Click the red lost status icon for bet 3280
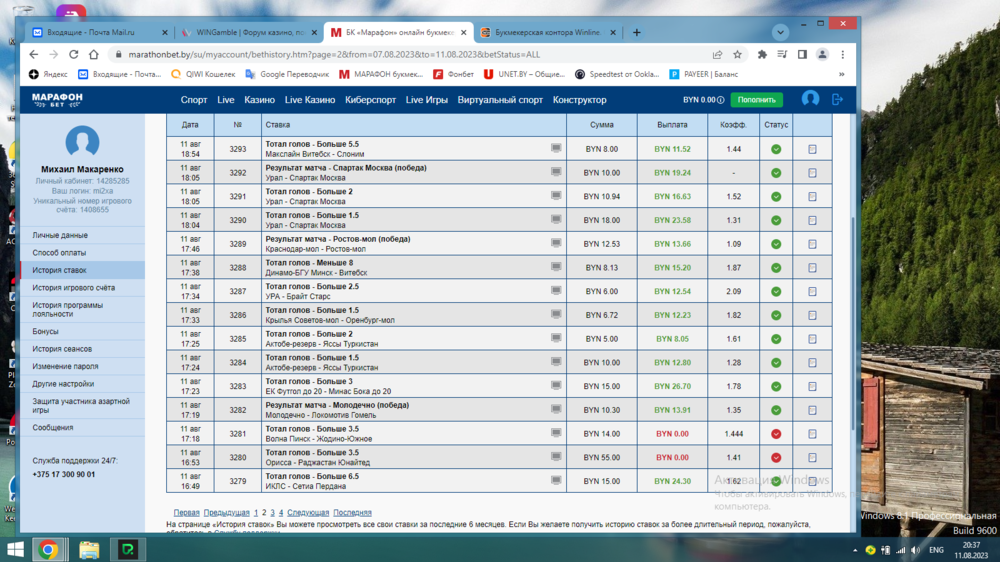Screen dimensions: 1000x562 tap(776, 458)
